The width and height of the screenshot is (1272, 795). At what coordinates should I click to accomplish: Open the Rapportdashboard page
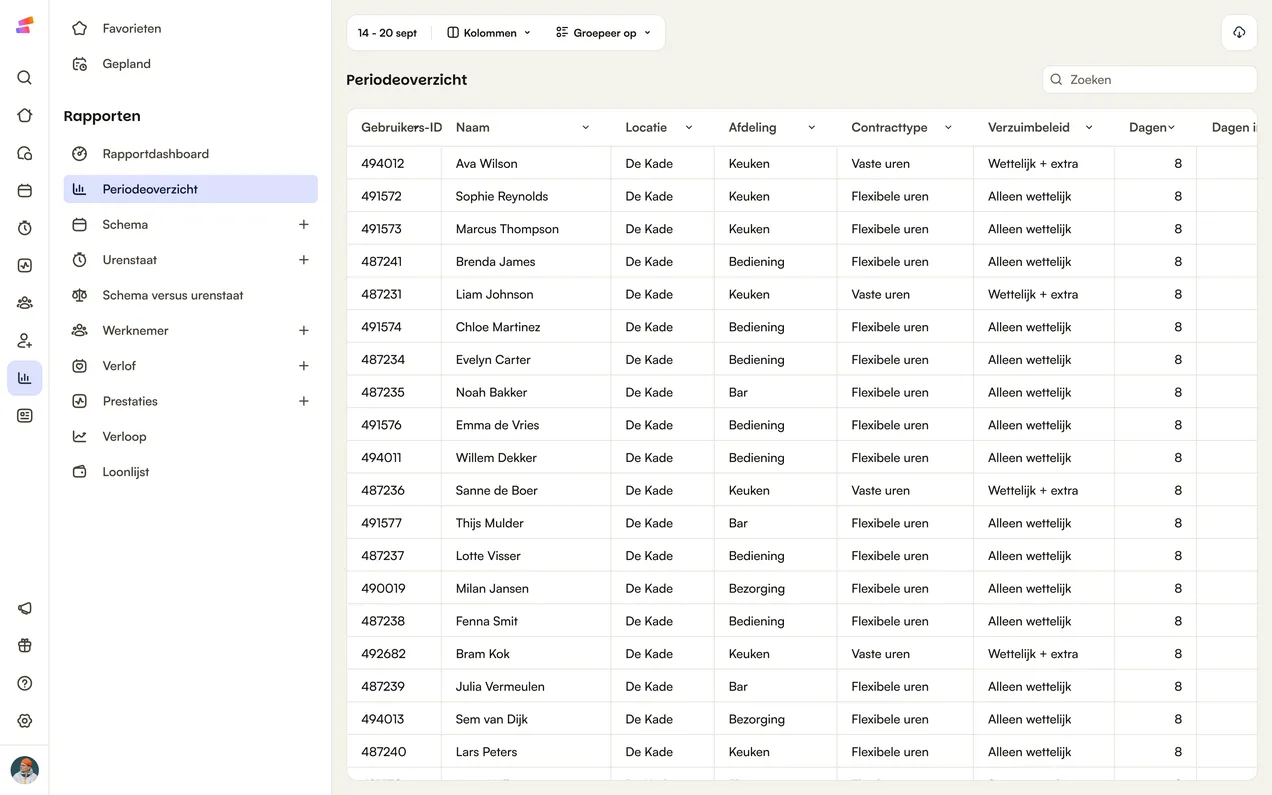coord(191,154)
